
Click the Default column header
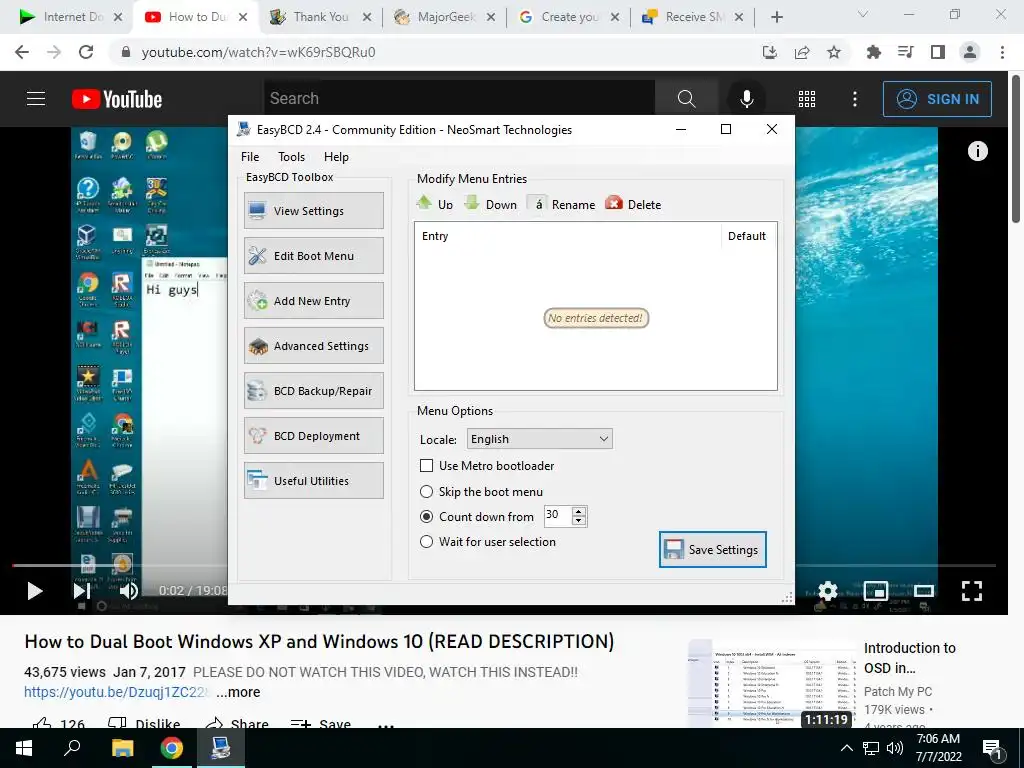(748, 236)
